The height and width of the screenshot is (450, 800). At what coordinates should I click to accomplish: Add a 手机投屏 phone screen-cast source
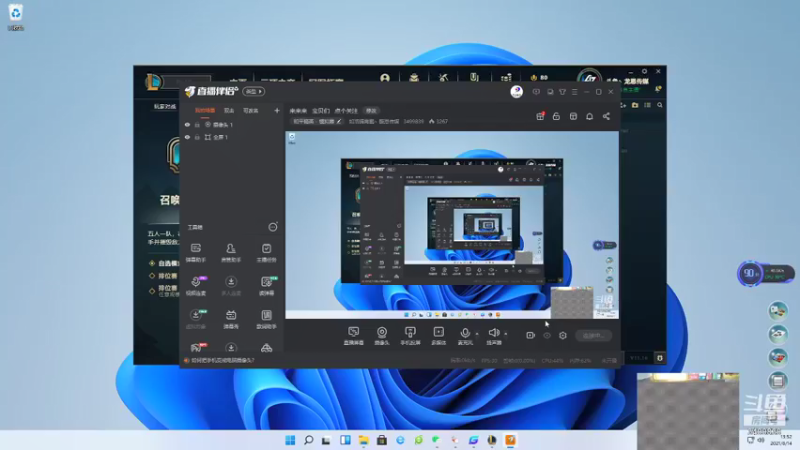410,336
